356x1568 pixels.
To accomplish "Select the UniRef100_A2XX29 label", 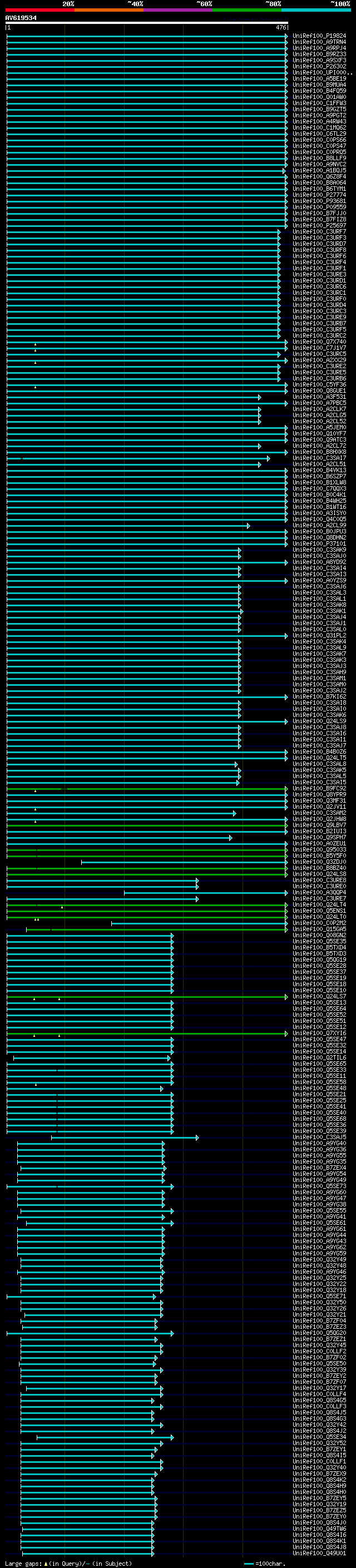I will (319, 360).
